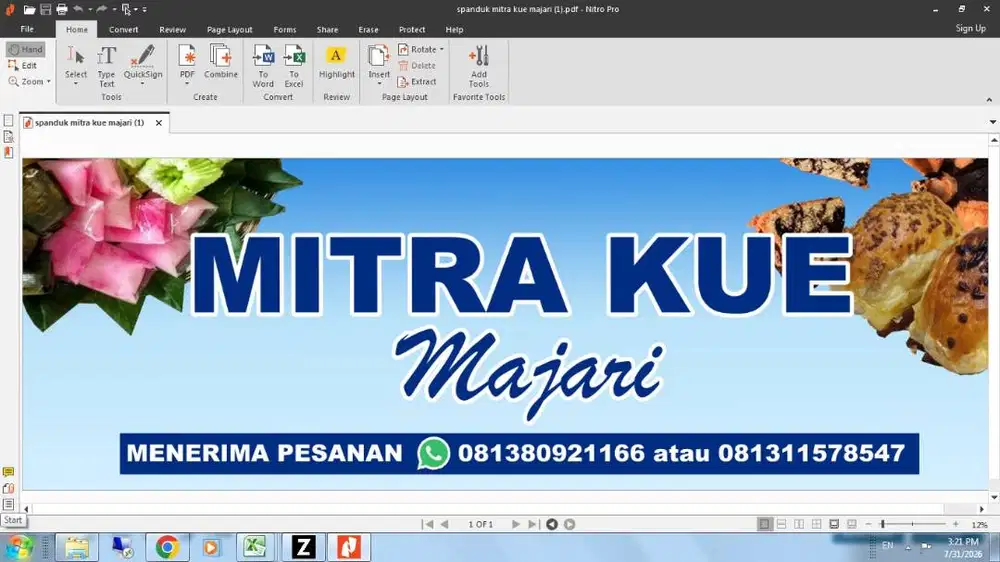The height and width of the screenshot is (562, 1000).
Task: Enable Continuous page view mode
Action: point(781,524)
